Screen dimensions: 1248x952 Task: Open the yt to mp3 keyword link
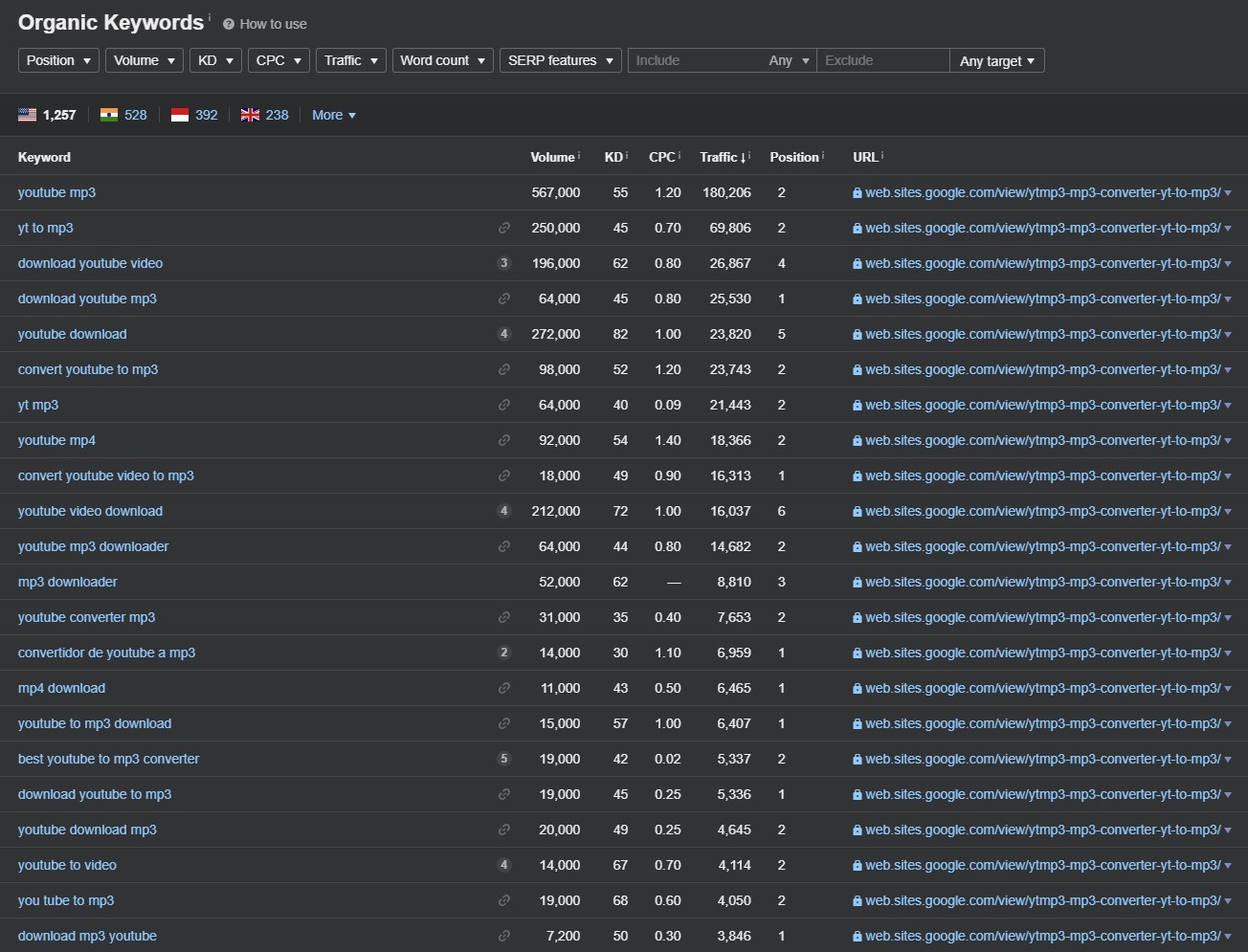(46, 228)
